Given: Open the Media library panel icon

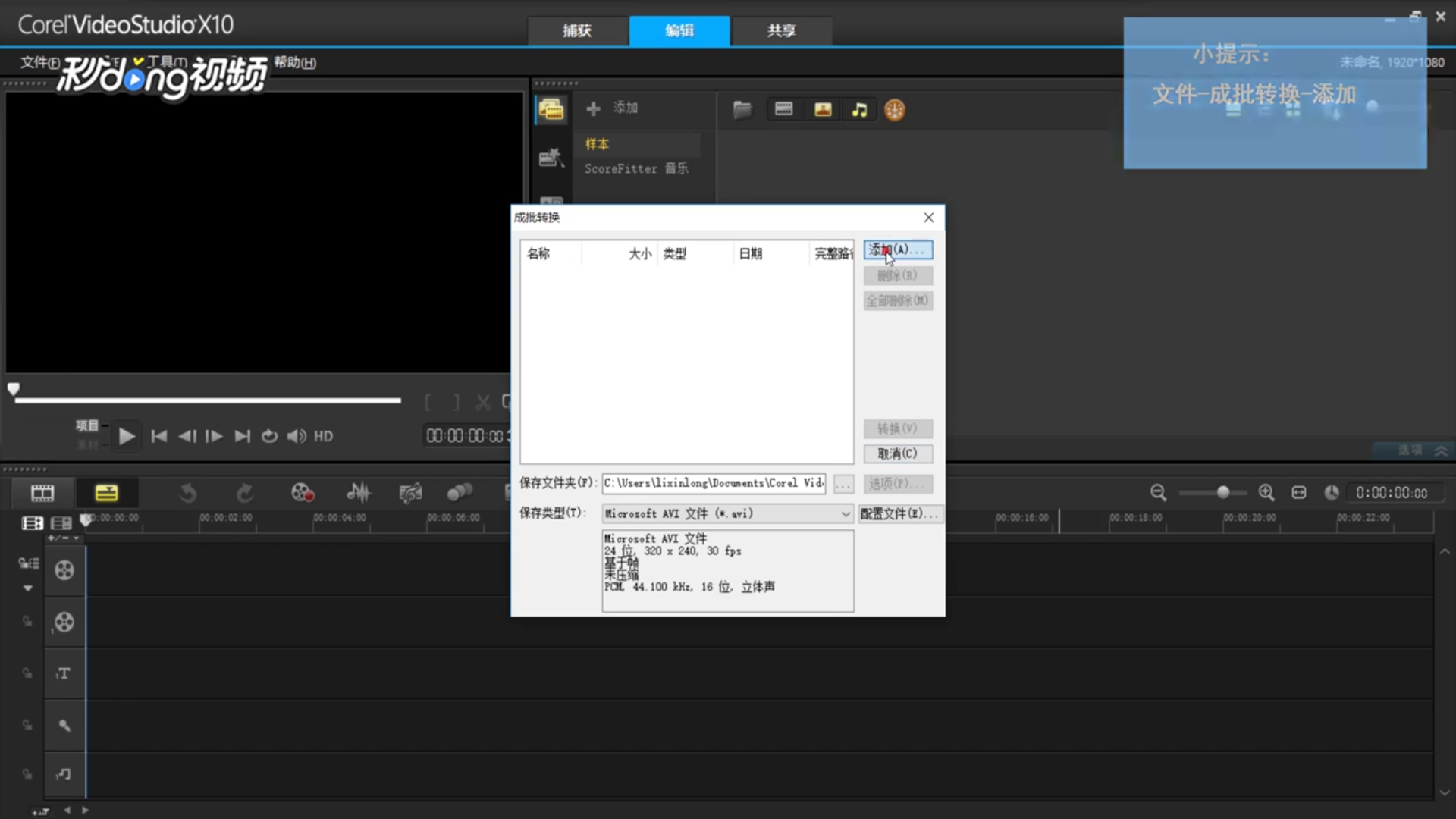Looking at the screenshot, I should pos(551,110).
